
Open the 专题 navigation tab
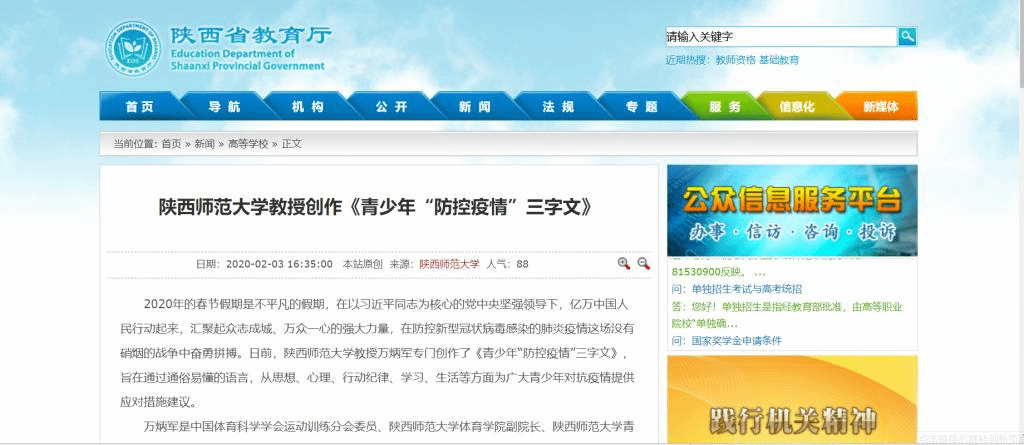coord(642,107)
